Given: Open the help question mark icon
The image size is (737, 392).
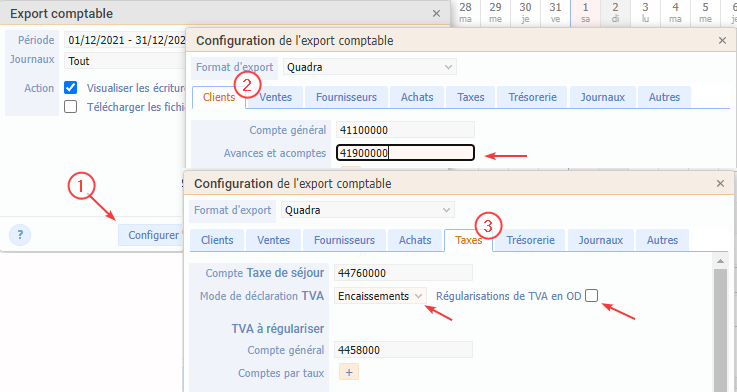Looking at the screenshot, I should (20, 235).
